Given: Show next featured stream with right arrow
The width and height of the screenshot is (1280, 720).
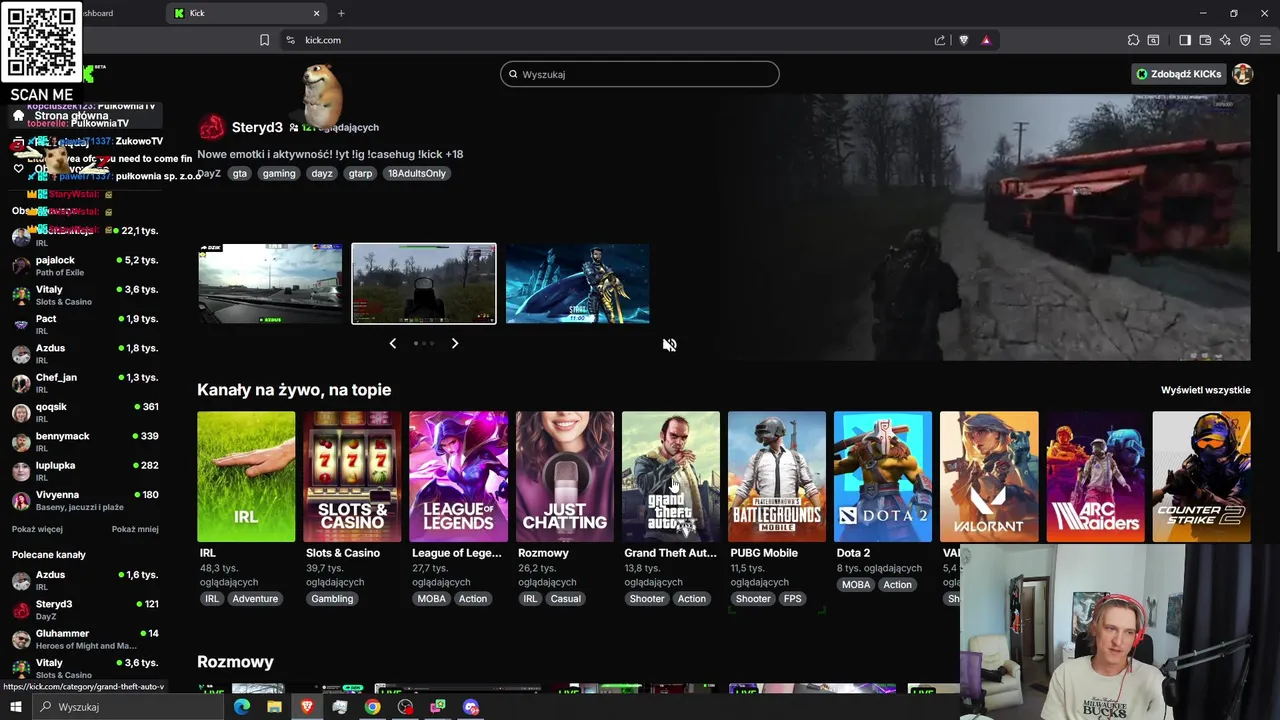Looking at the screenshot, I should pyautogui.click(x=455, y=343).
